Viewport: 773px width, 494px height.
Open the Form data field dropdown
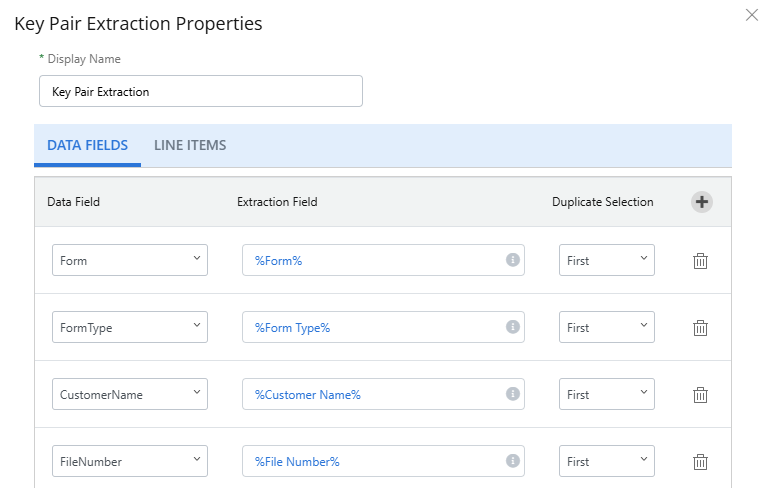[130, 260]
